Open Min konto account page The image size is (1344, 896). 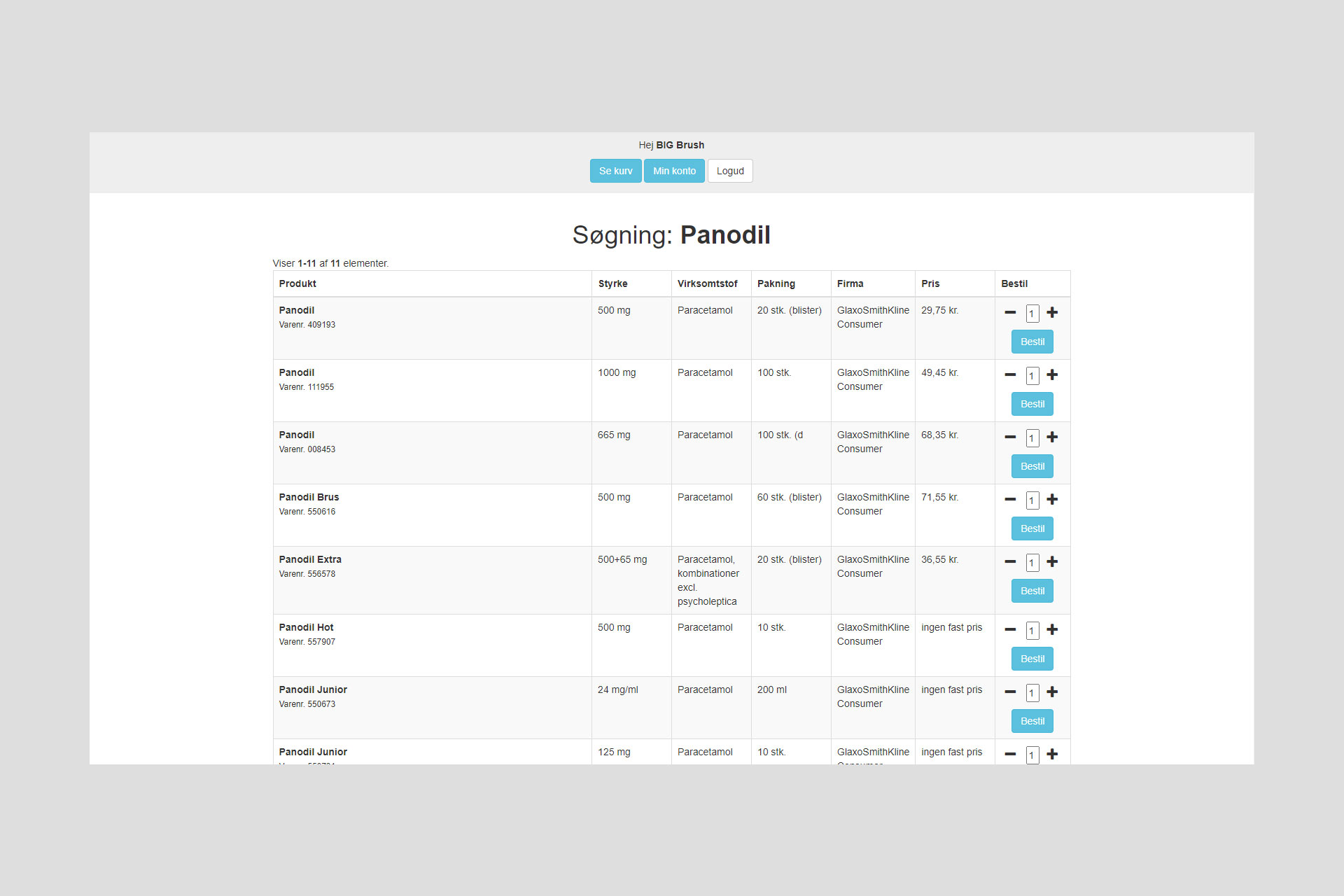pos(674,171)
